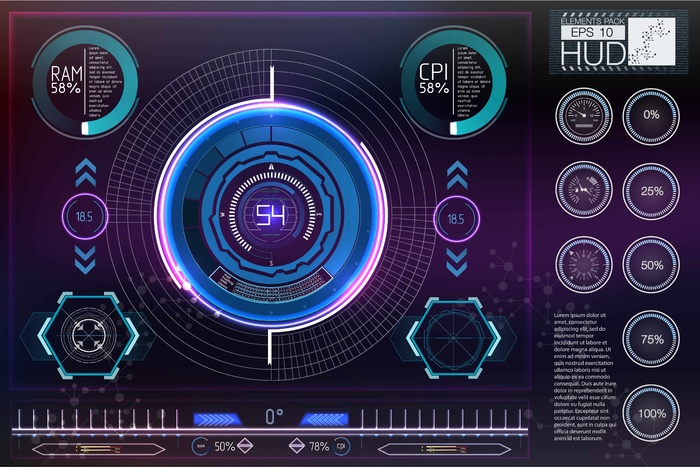This screenshot has width=700, height=467.
Task: Select the 100% circular indicator
Action: coord(651,413)
